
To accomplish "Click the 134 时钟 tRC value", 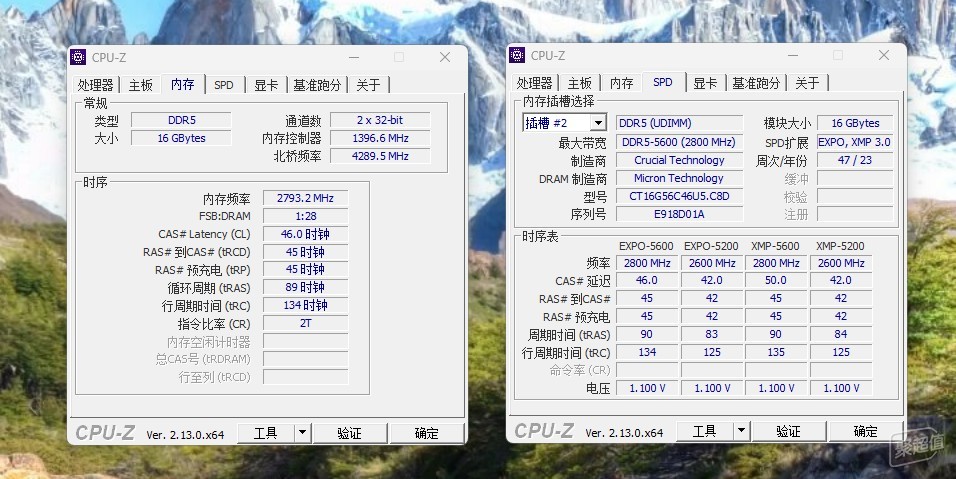I will click(x=305, y=305).
